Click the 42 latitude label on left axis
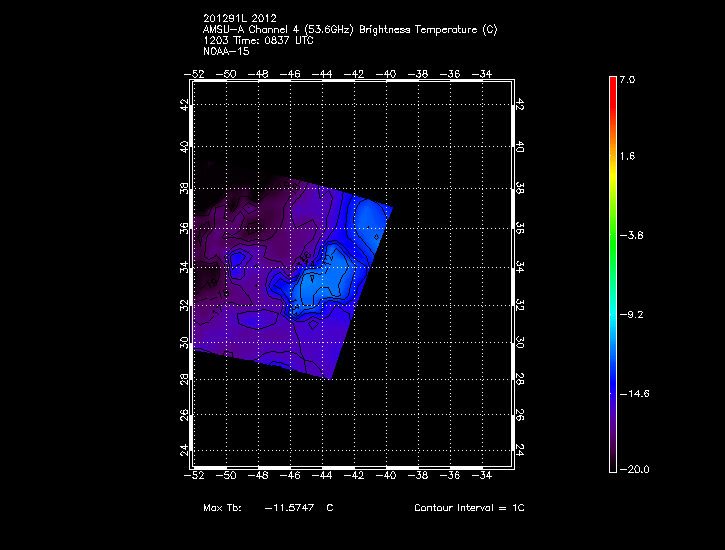The image size is (725, 550). coord(184,105)
